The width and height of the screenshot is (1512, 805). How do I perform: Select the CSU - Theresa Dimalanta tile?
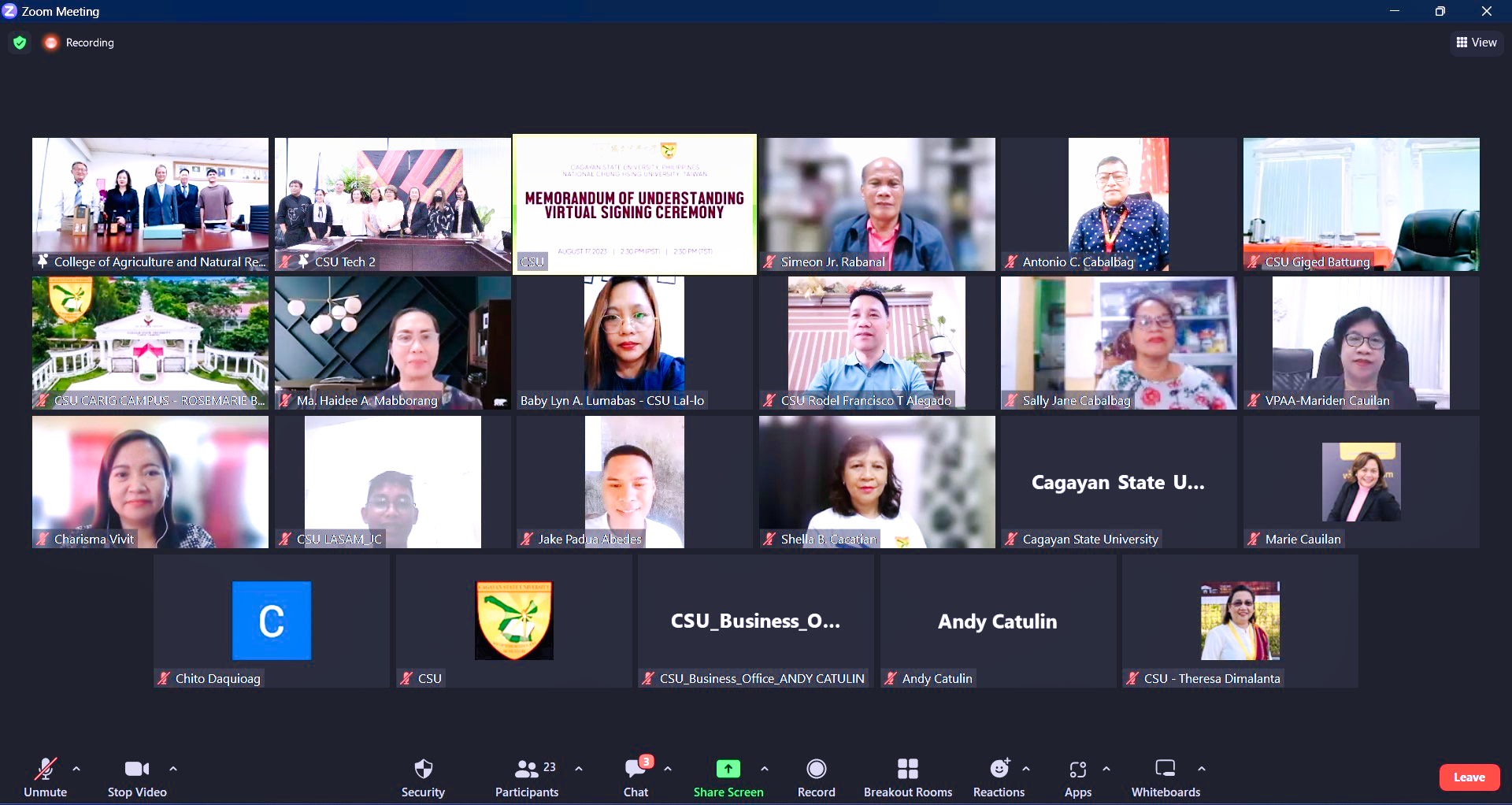1240,621
